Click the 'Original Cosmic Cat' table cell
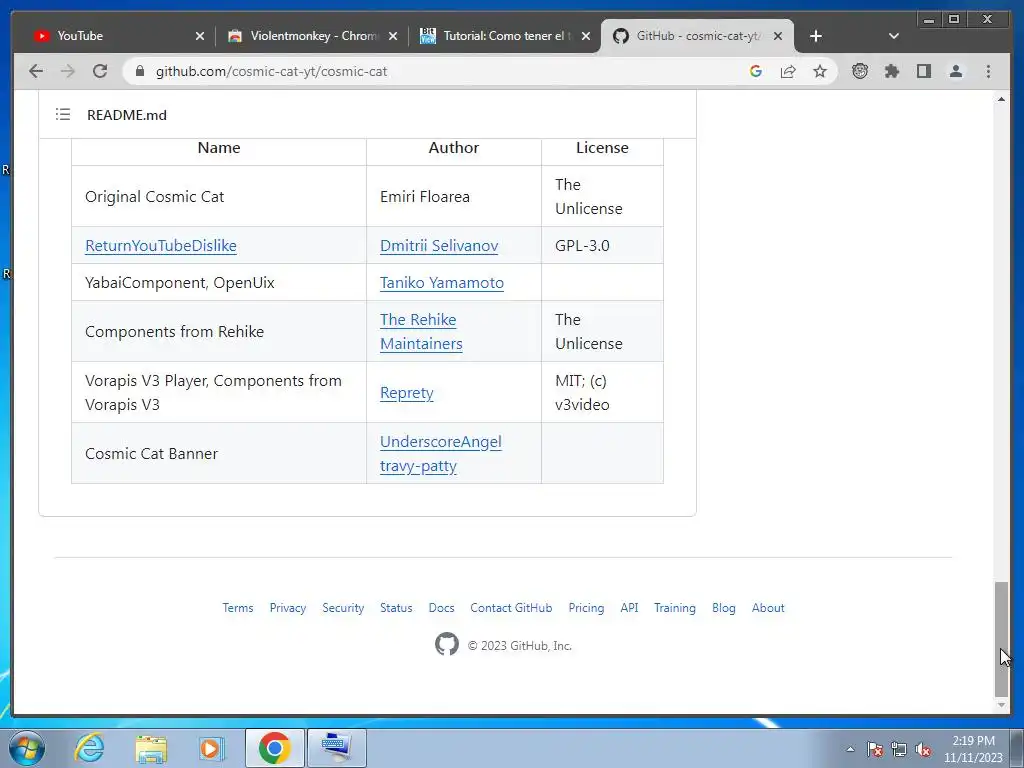The image size is (1024, 768). pos(219,197)
